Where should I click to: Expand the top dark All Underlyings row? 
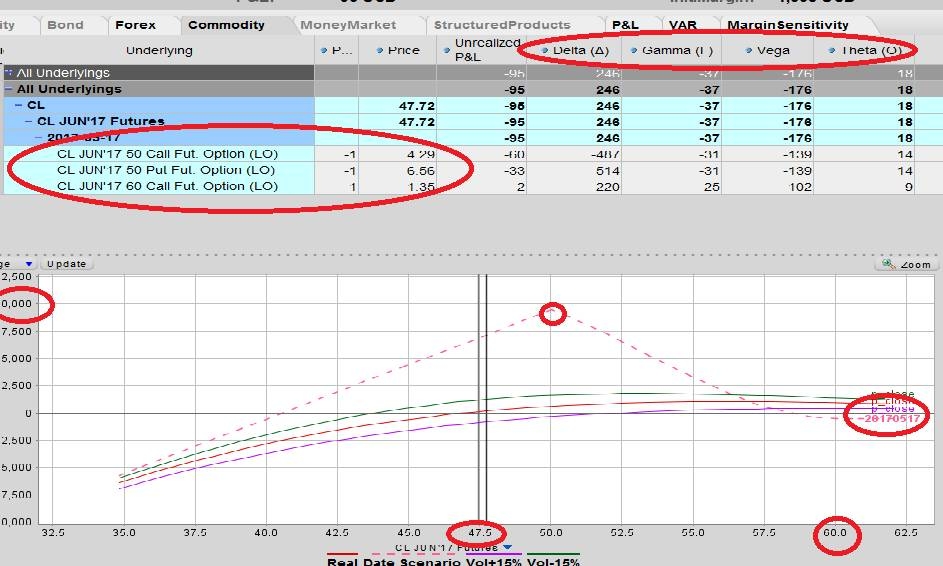coord(9,72)
